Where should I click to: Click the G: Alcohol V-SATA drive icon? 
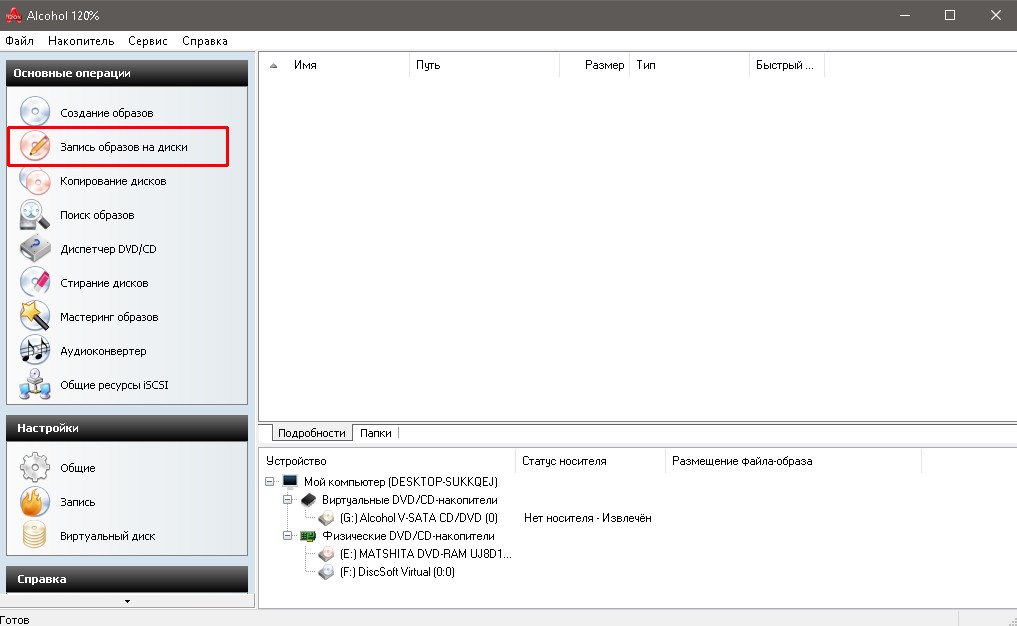326,518
